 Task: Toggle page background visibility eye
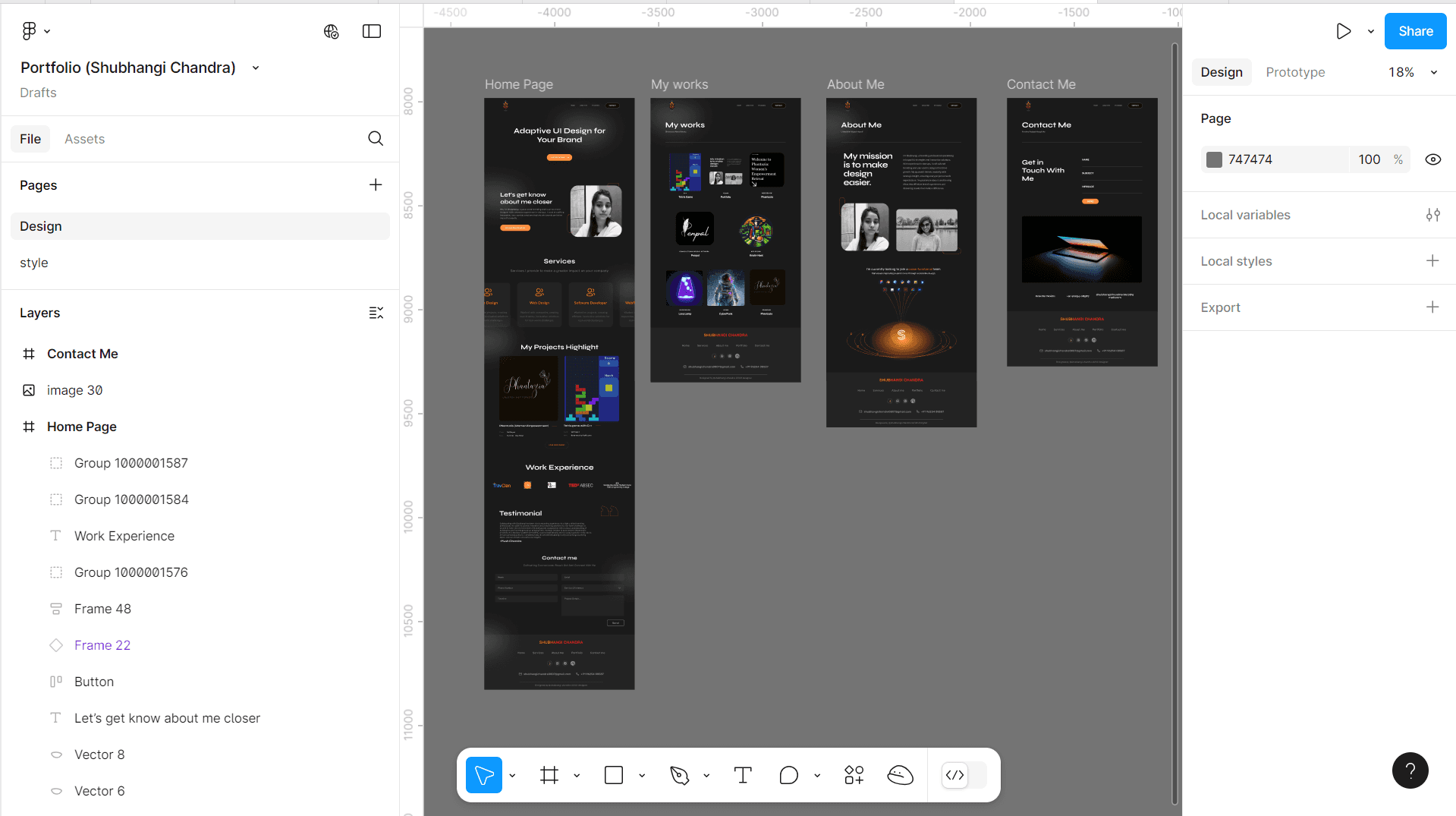pos(1432,159)
